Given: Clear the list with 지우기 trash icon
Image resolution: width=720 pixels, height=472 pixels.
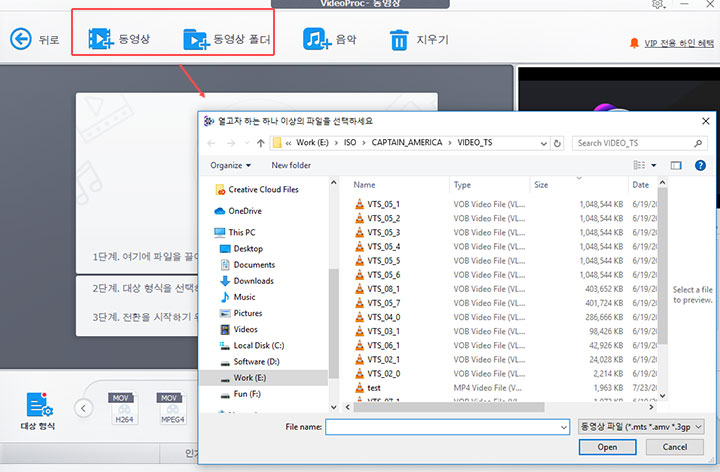Looking at the screenshot, I should pos(419,39).
